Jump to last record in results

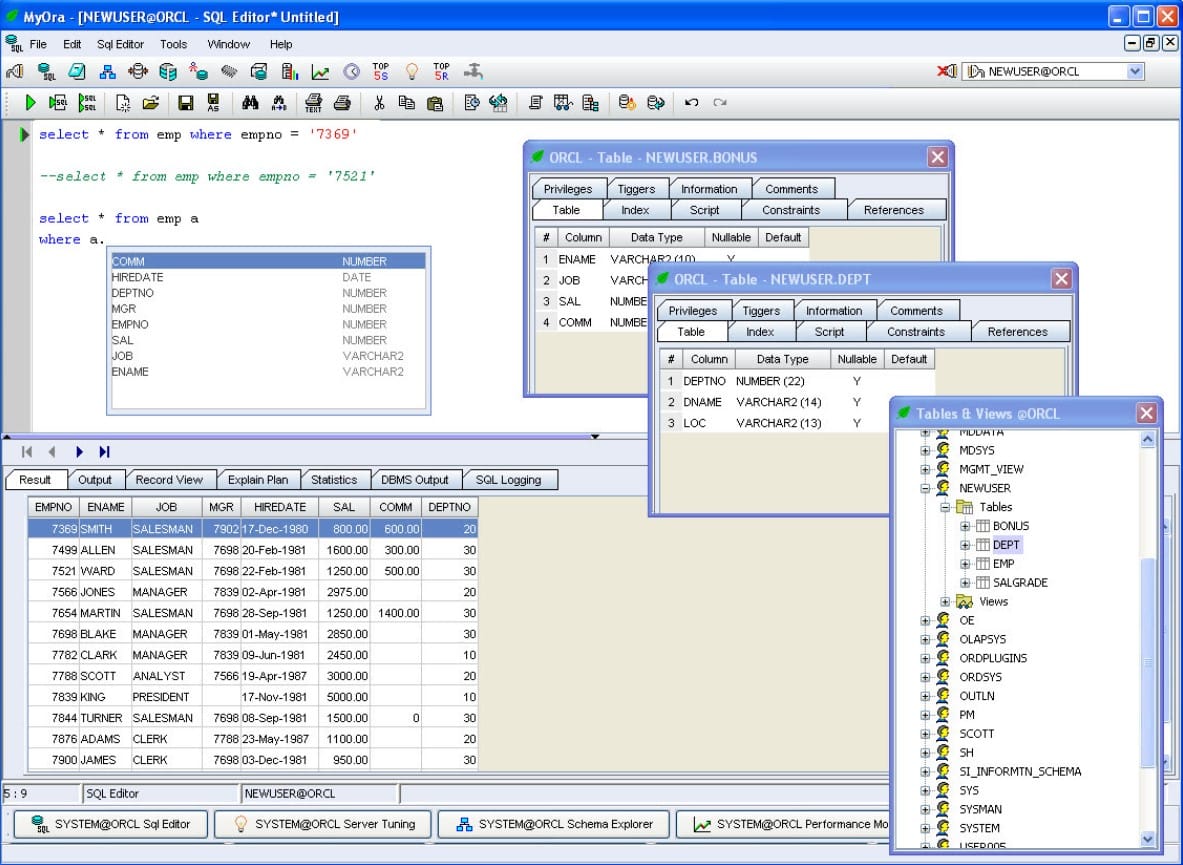(x=104, y=452)
